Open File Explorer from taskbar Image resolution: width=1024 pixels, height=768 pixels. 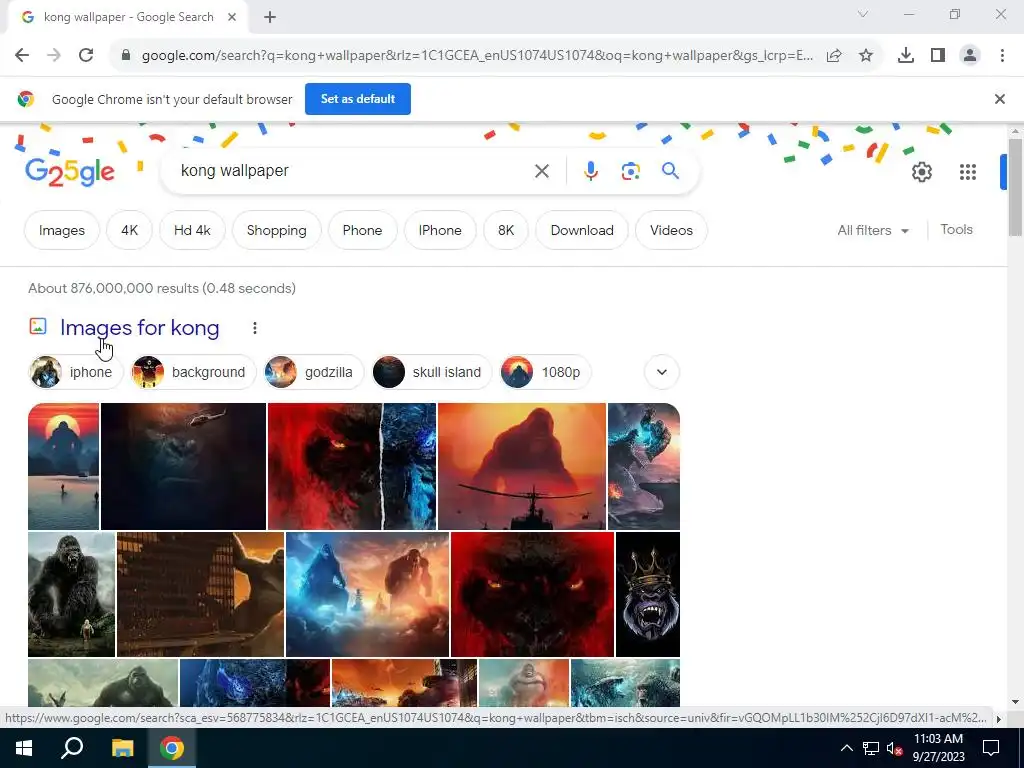click(x=122, y=748)
